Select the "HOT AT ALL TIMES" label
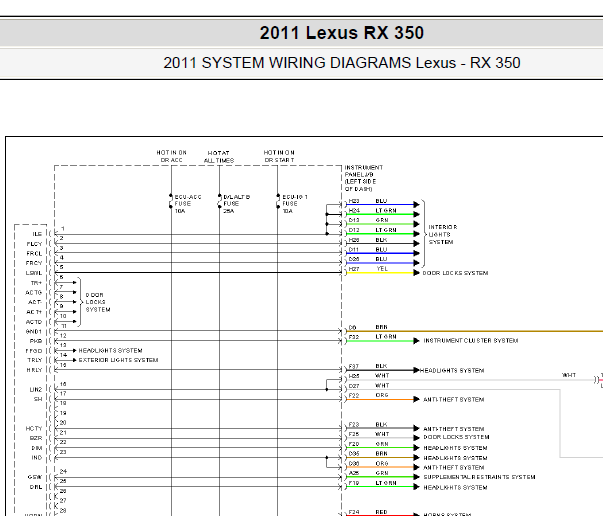The image size is (603, 516). pyautogui.click(x=219, y=156)
